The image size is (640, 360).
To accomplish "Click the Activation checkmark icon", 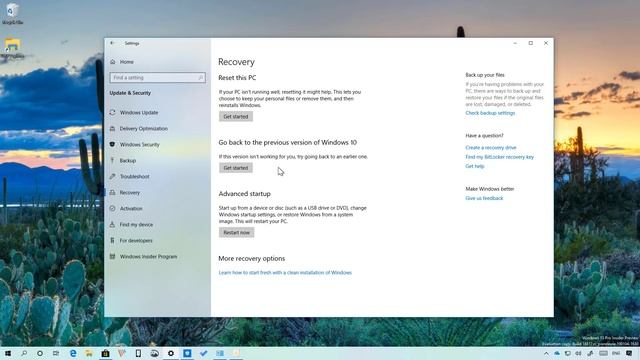I will [x=112, y=209].
